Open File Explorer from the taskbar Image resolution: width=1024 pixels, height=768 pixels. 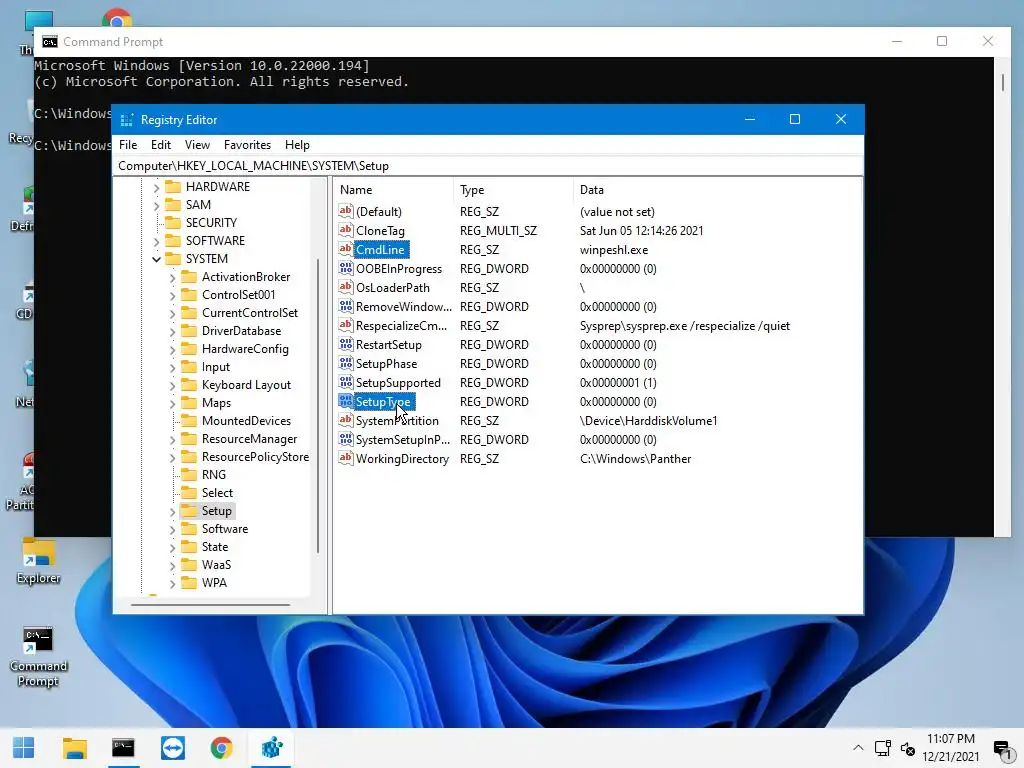[74, 748]
